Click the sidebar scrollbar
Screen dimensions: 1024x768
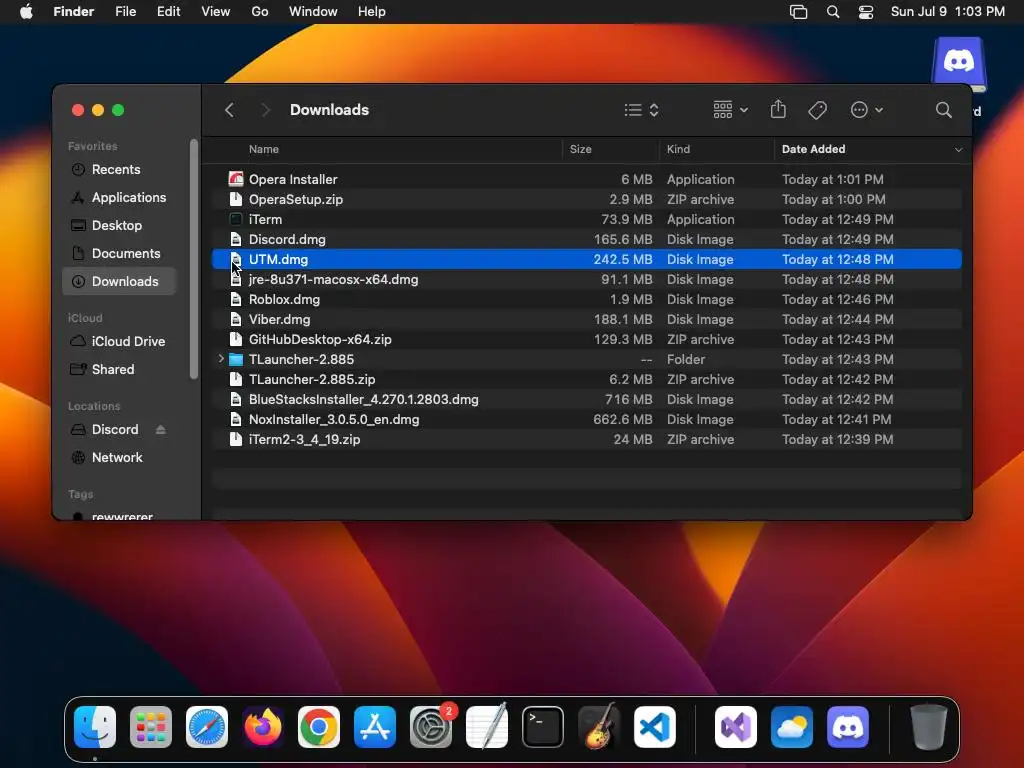coord(193,259)
